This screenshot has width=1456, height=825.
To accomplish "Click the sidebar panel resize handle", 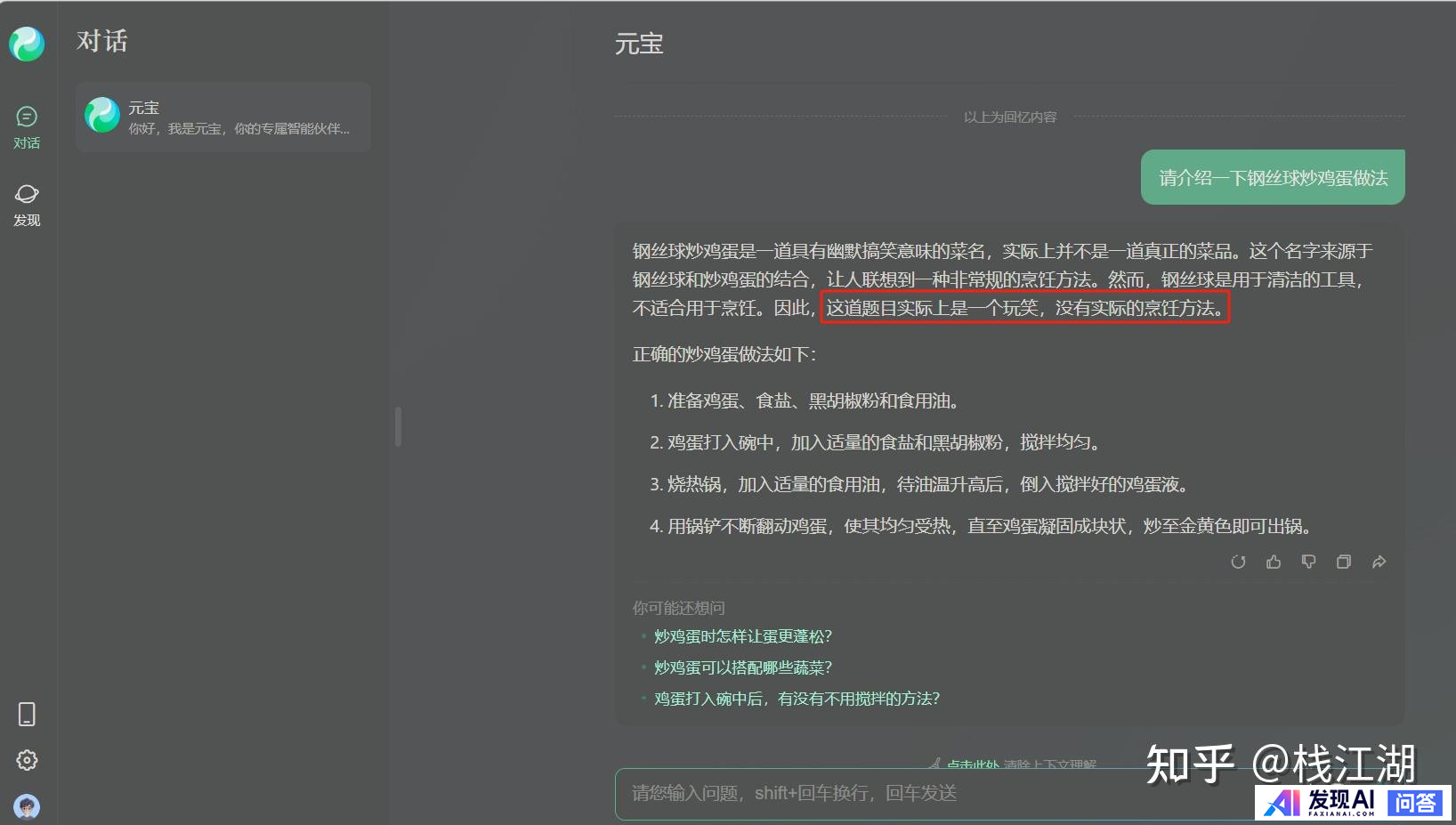I will tap(398, 427).
